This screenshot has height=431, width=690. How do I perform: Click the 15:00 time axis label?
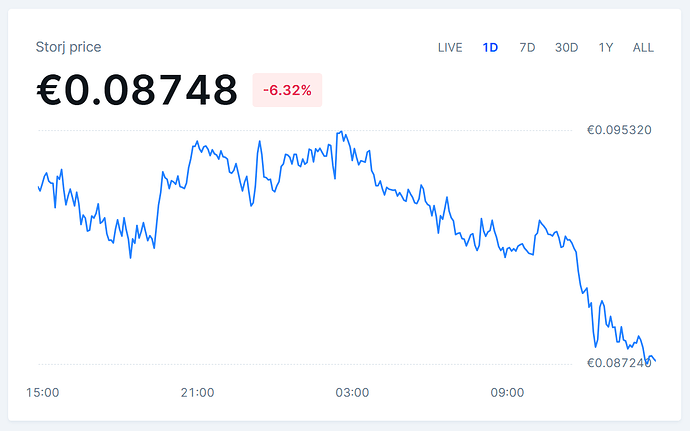(x=42, y=392)
